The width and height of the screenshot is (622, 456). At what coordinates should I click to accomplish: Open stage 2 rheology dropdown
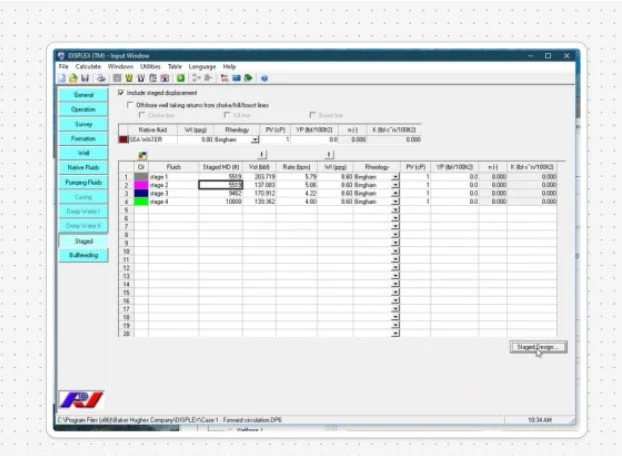point(395,185)
